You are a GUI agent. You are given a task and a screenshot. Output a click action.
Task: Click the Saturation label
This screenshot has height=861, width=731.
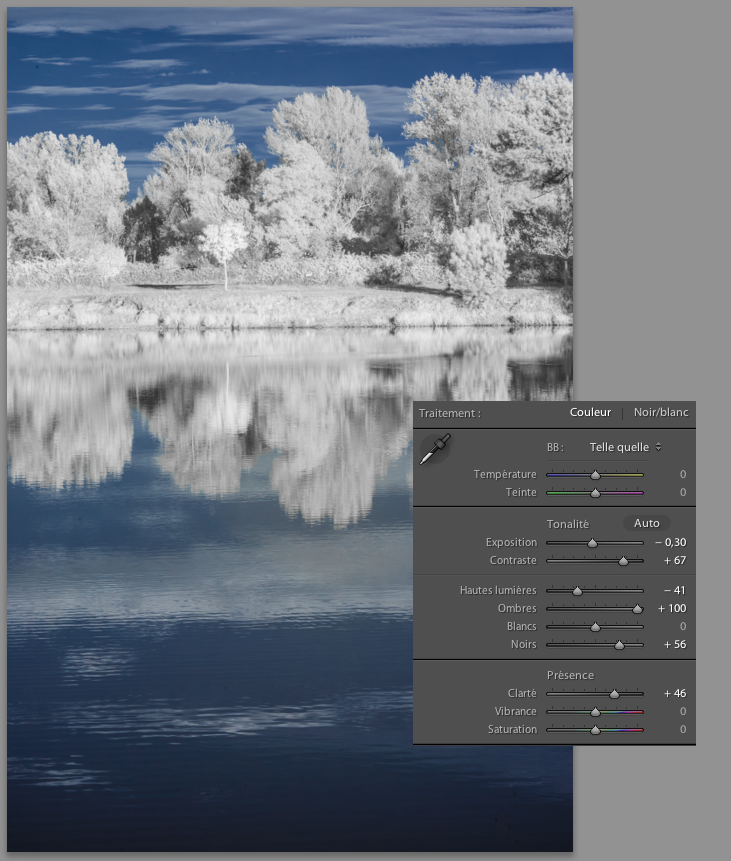tap(512, 729)
